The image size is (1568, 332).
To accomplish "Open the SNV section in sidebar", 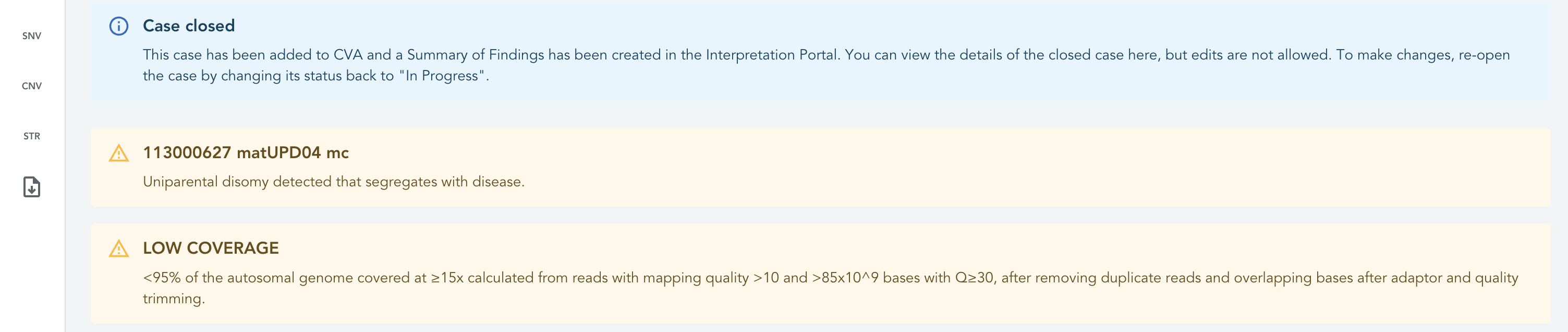I will (32, 36).
